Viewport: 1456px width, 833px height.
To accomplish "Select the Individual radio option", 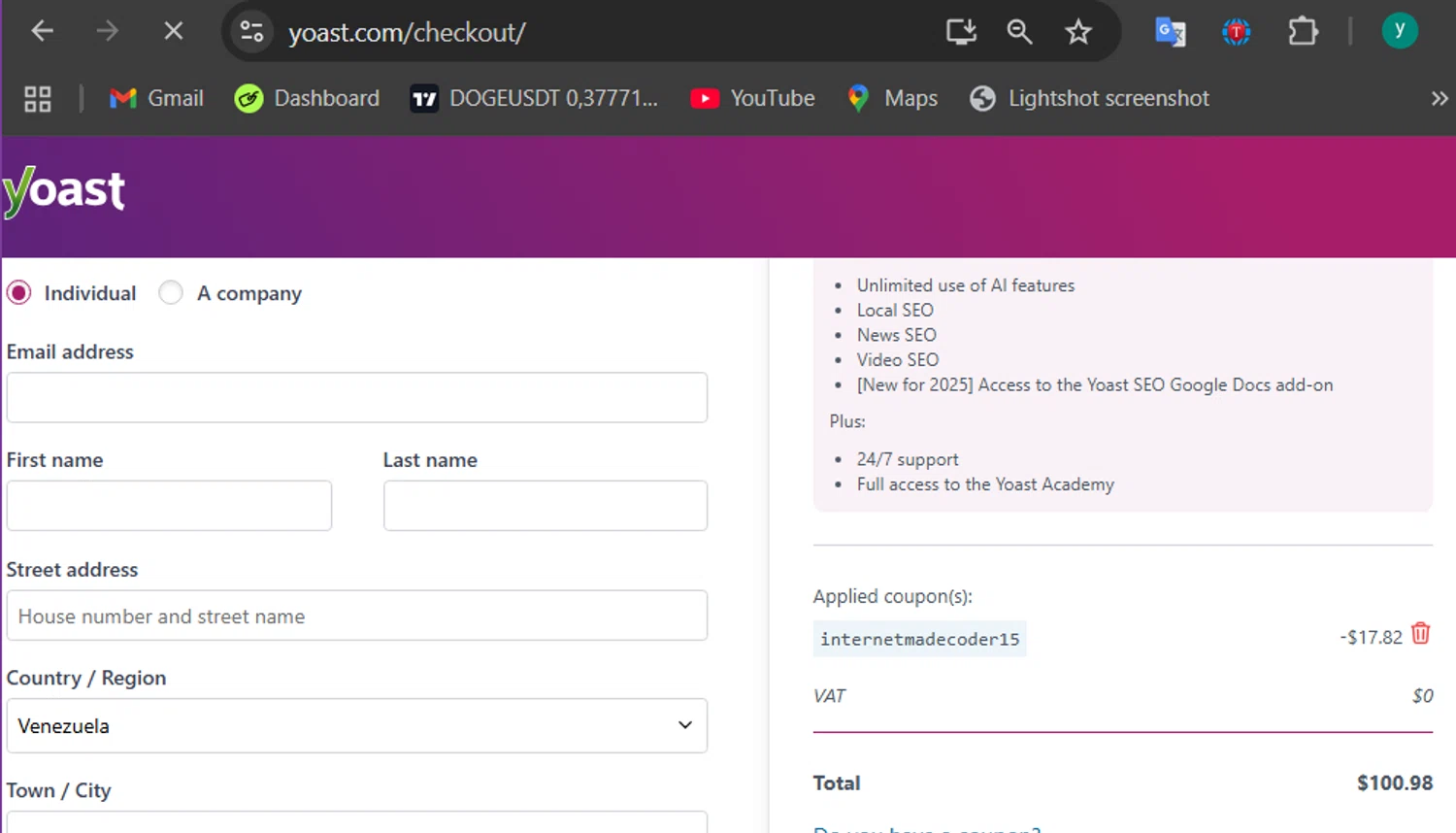I will pyautogui.click(x=18, y=292).
